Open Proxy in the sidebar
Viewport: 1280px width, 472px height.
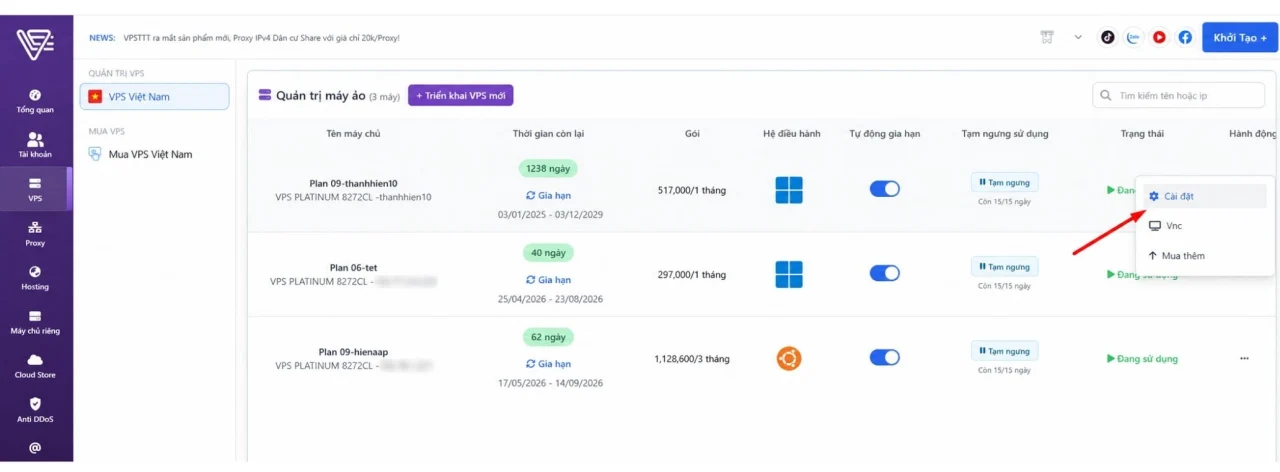(x=35, y=234)
